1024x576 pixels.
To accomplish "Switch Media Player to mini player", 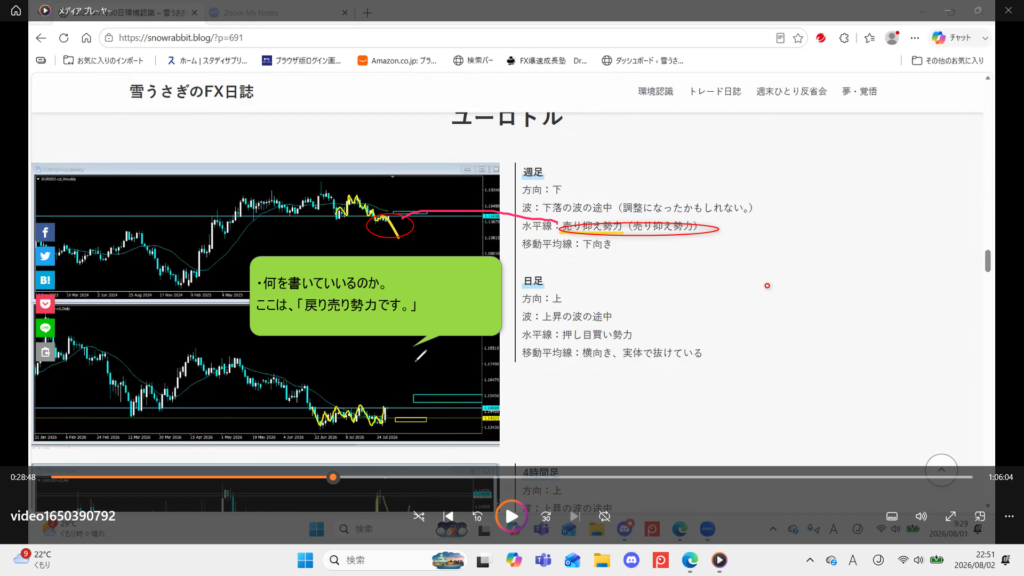I will click(980, 516).
